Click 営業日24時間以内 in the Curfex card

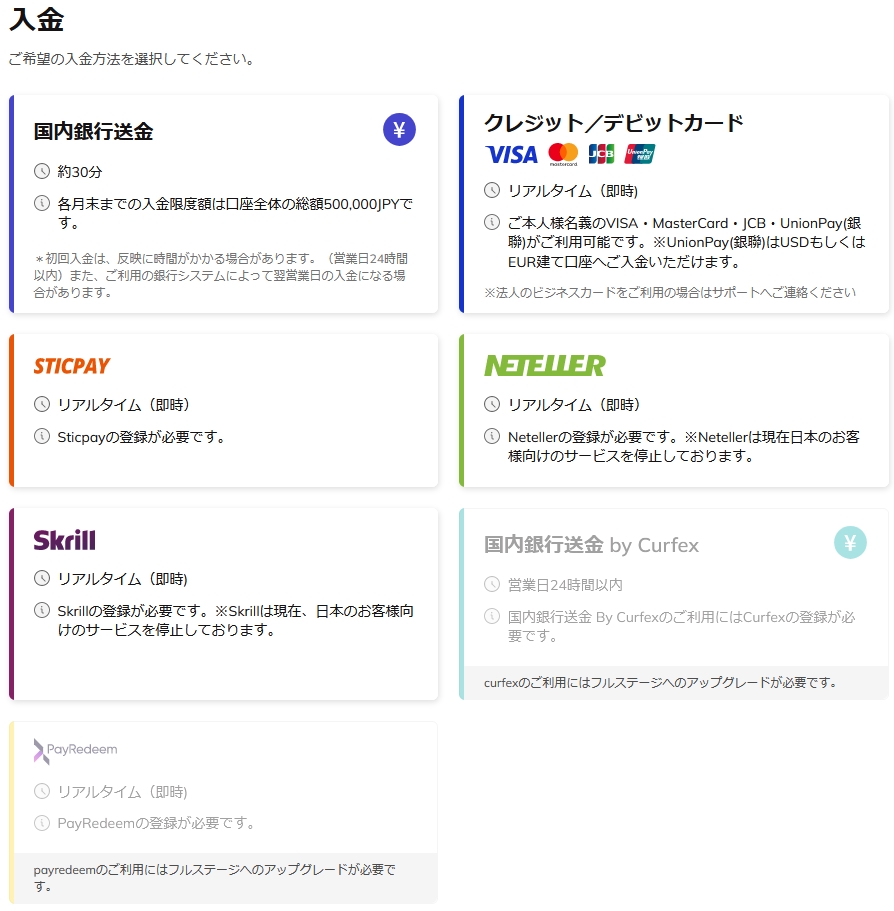[565, 584]
